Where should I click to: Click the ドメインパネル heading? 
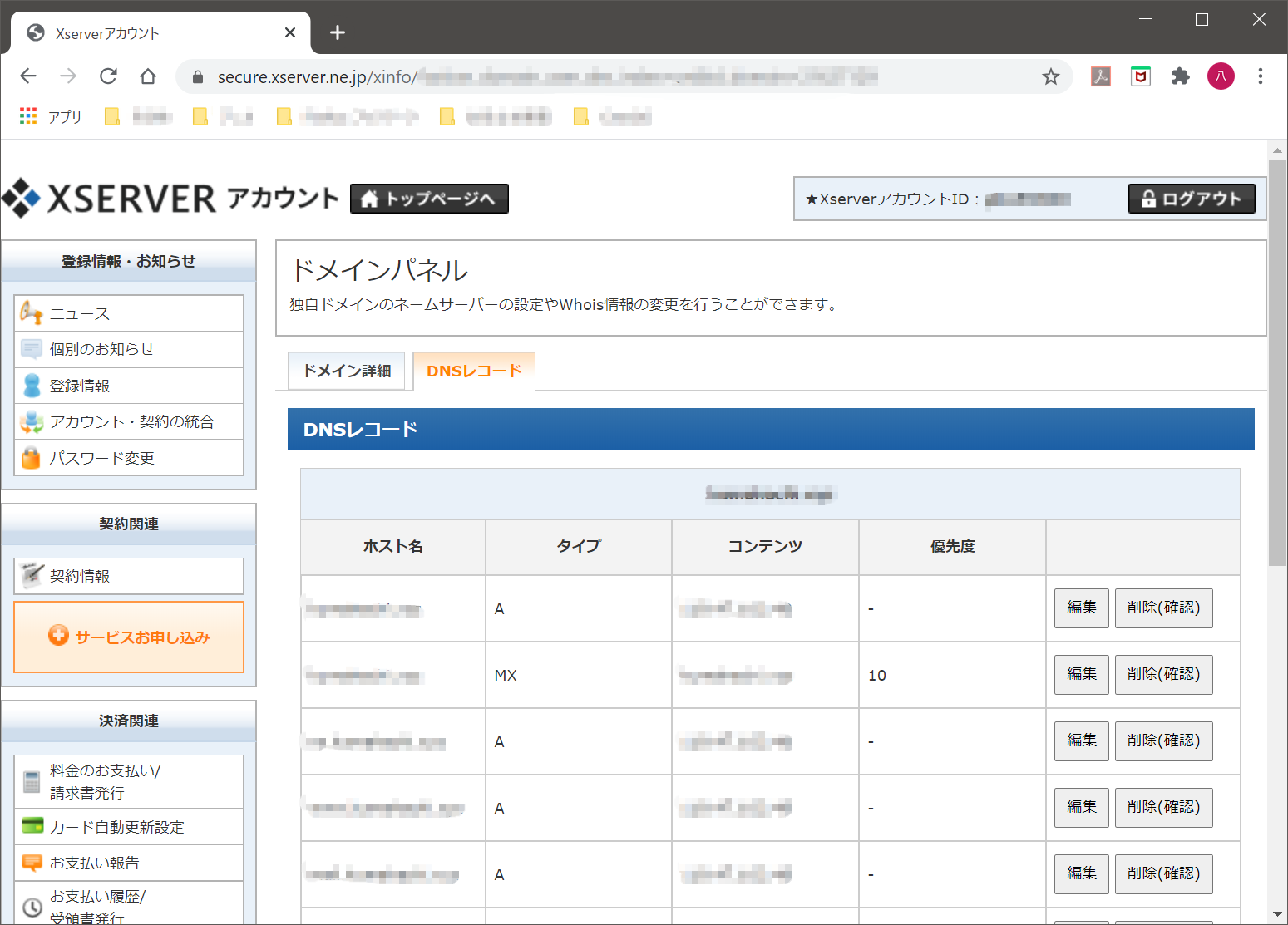[x=379, y=270]
